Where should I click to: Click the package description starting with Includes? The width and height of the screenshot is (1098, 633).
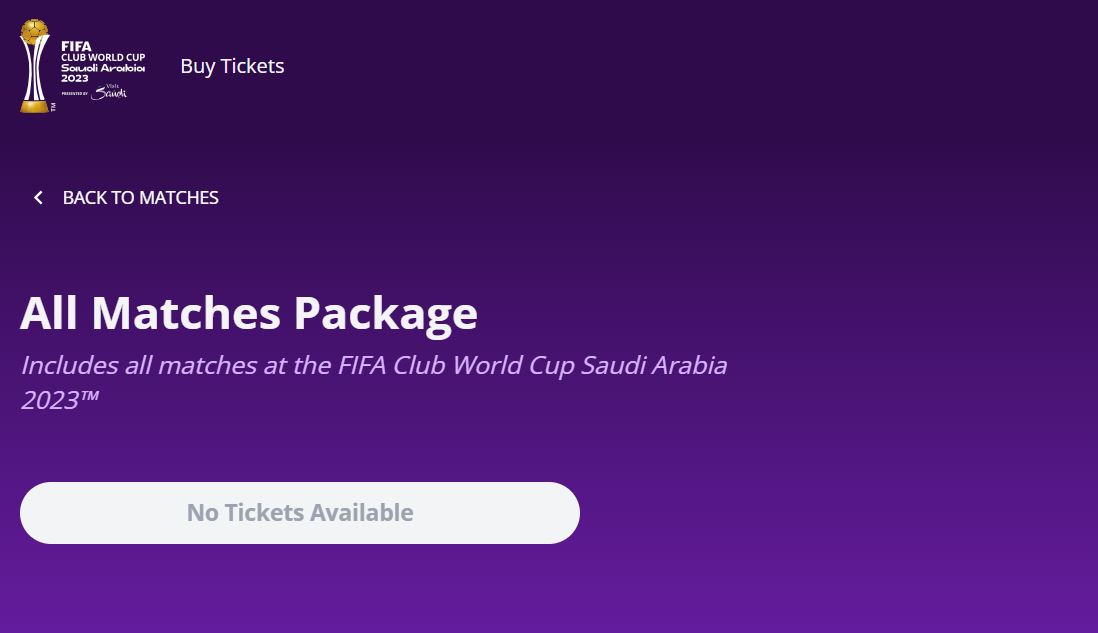(x=374, y=382)
